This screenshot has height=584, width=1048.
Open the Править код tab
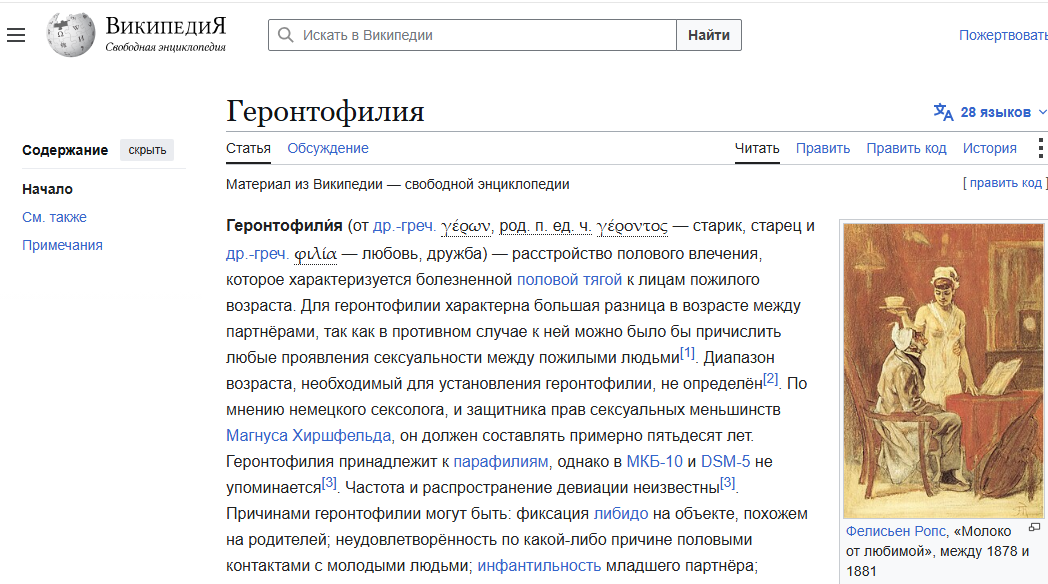906,148
